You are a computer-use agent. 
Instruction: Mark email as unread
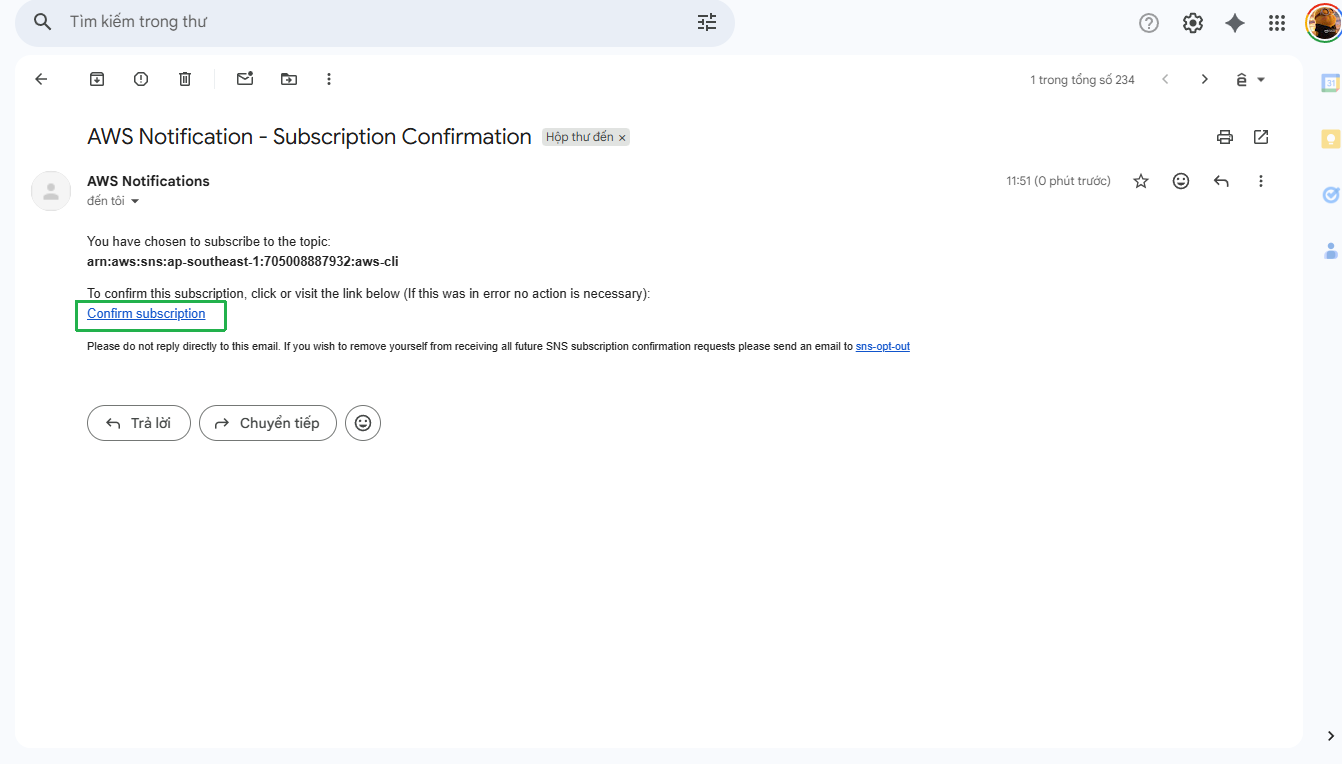click(x=245, y=79)
